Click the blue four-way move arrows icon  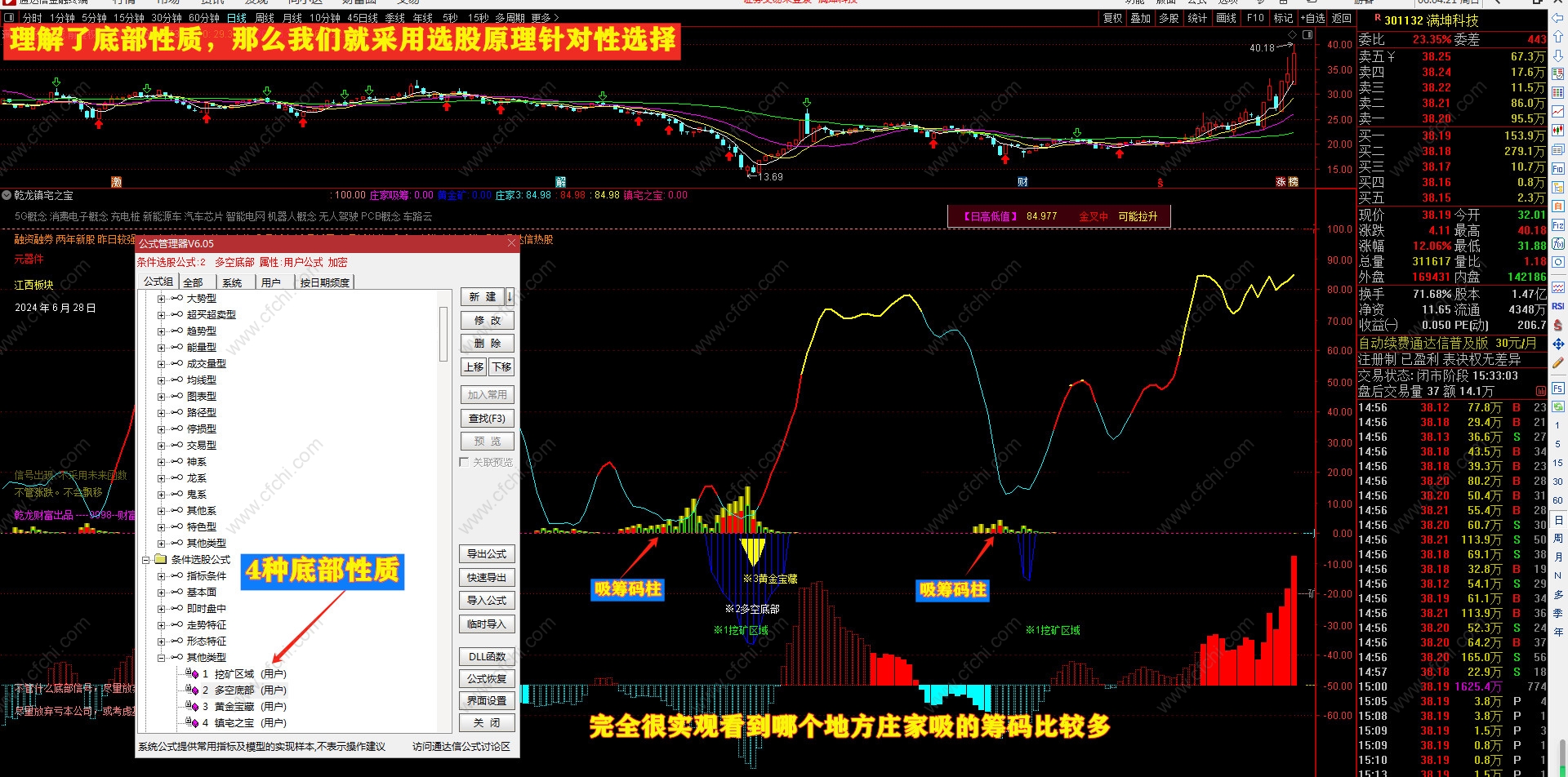pyautogui.click(x=1558, y=344)
